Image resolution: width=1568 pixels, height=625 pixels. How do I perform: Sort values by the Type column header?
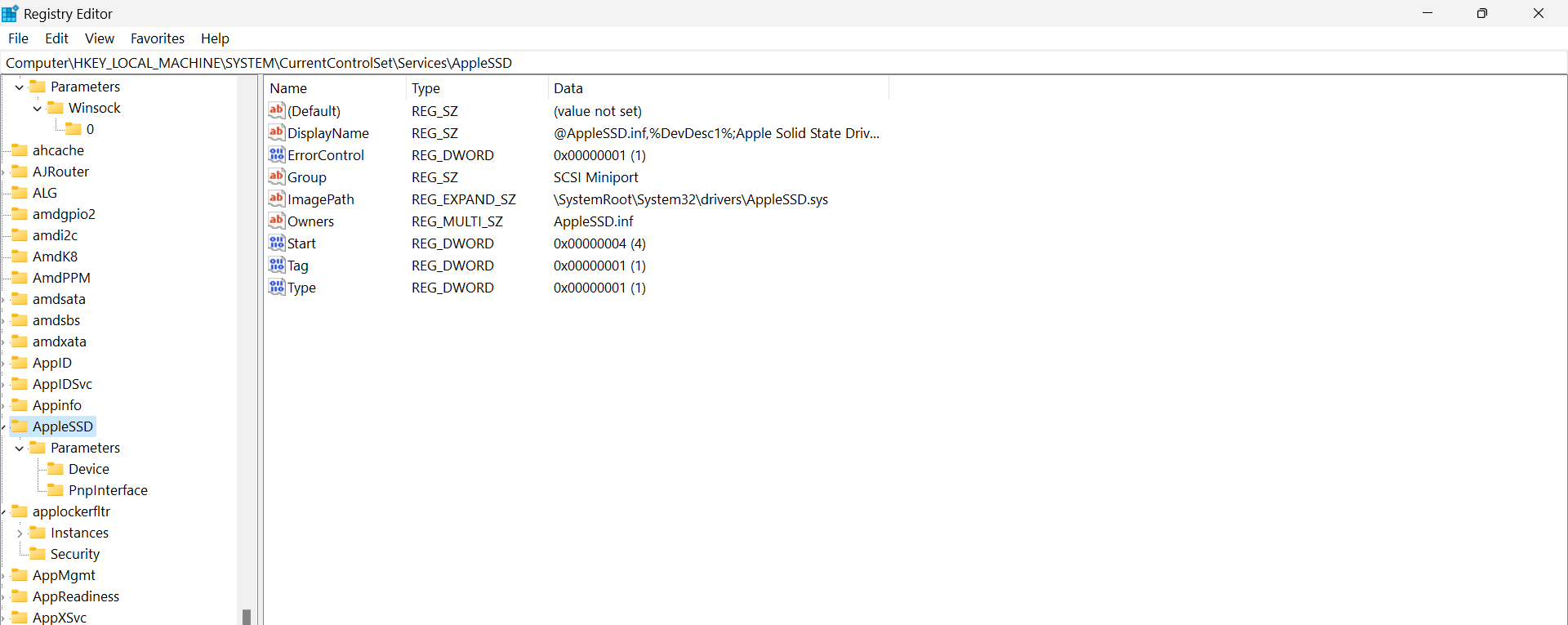(x=476, y=88)
